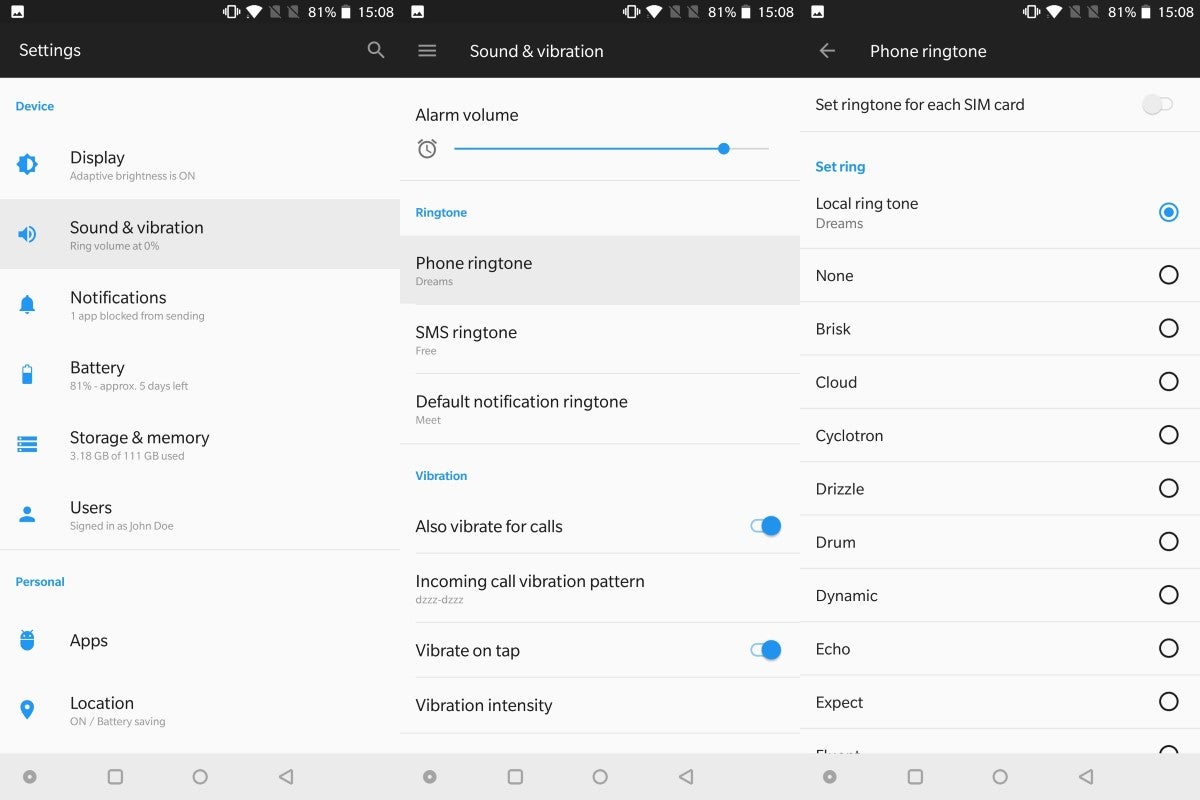Open Storage & memory settings
The image size is (1200, 800).
(200, 444)
